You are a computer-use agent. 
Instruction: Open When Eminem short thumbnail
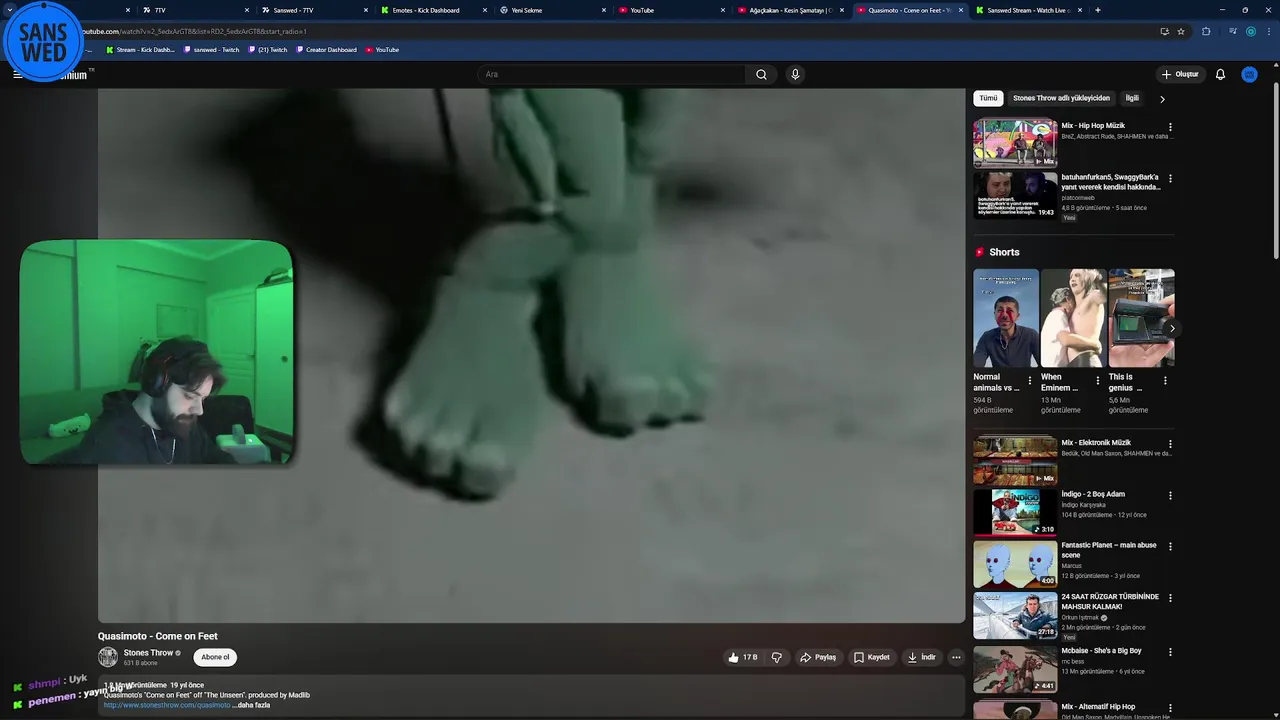point(1073,317)
